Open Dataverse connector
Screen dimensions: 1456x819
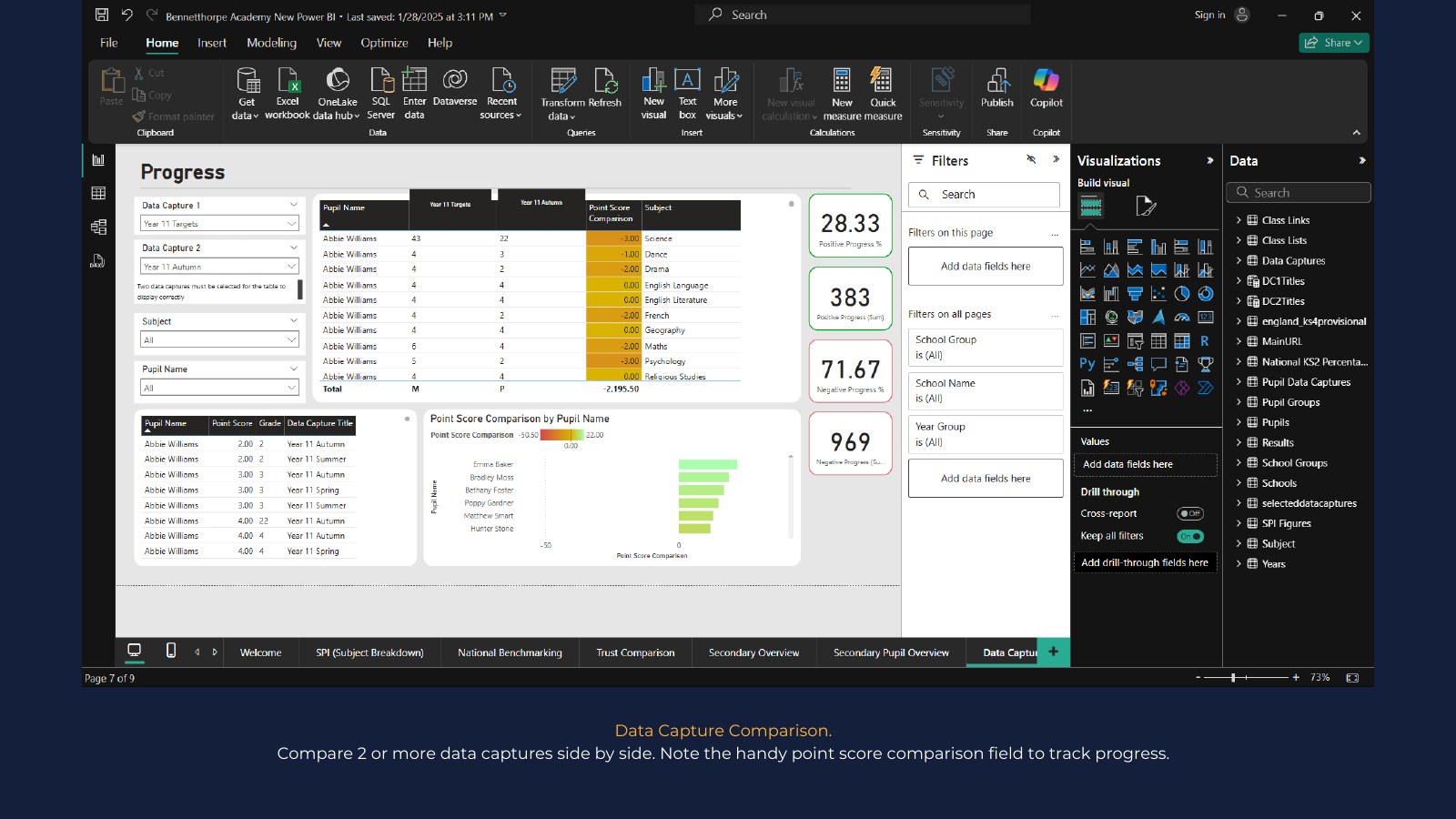click(x=455, y=87)
